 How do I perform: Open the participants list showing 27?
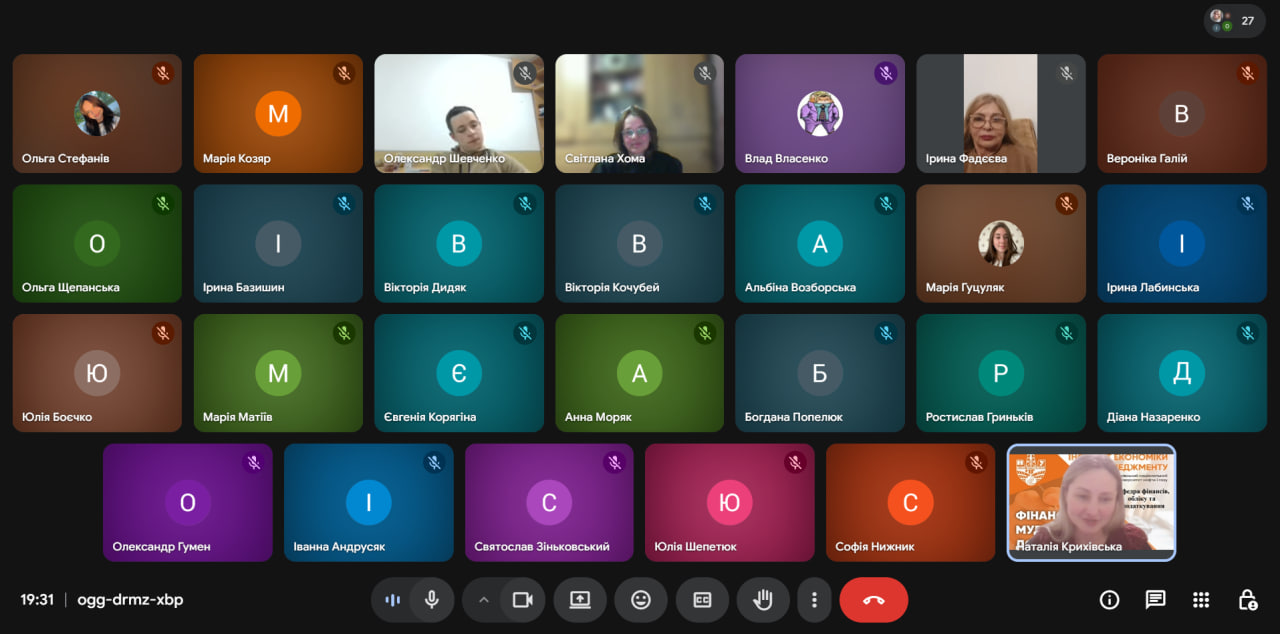(1233, 20)
